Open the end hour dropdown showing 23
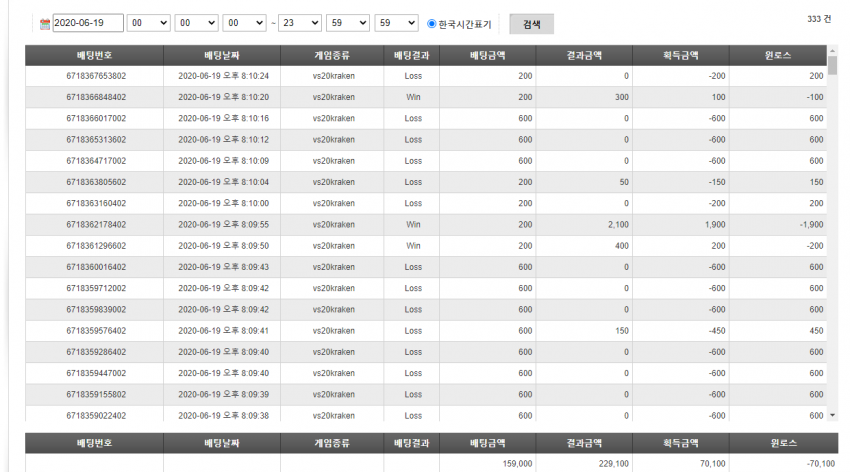Viewport: 850px width, 472px height. 300,23
